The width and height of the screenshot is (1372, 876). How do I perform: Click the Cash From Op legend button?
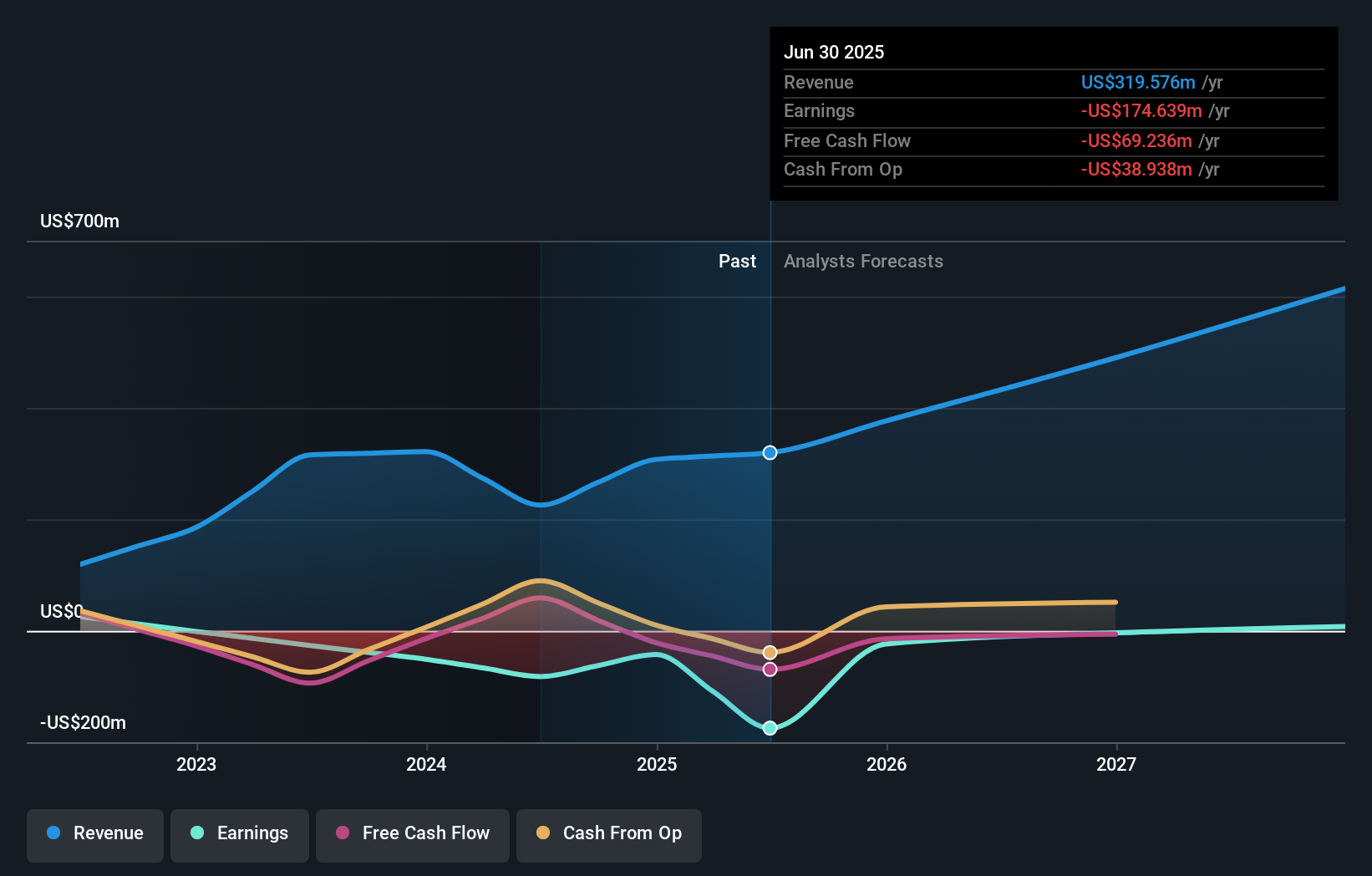coord(608,834)
